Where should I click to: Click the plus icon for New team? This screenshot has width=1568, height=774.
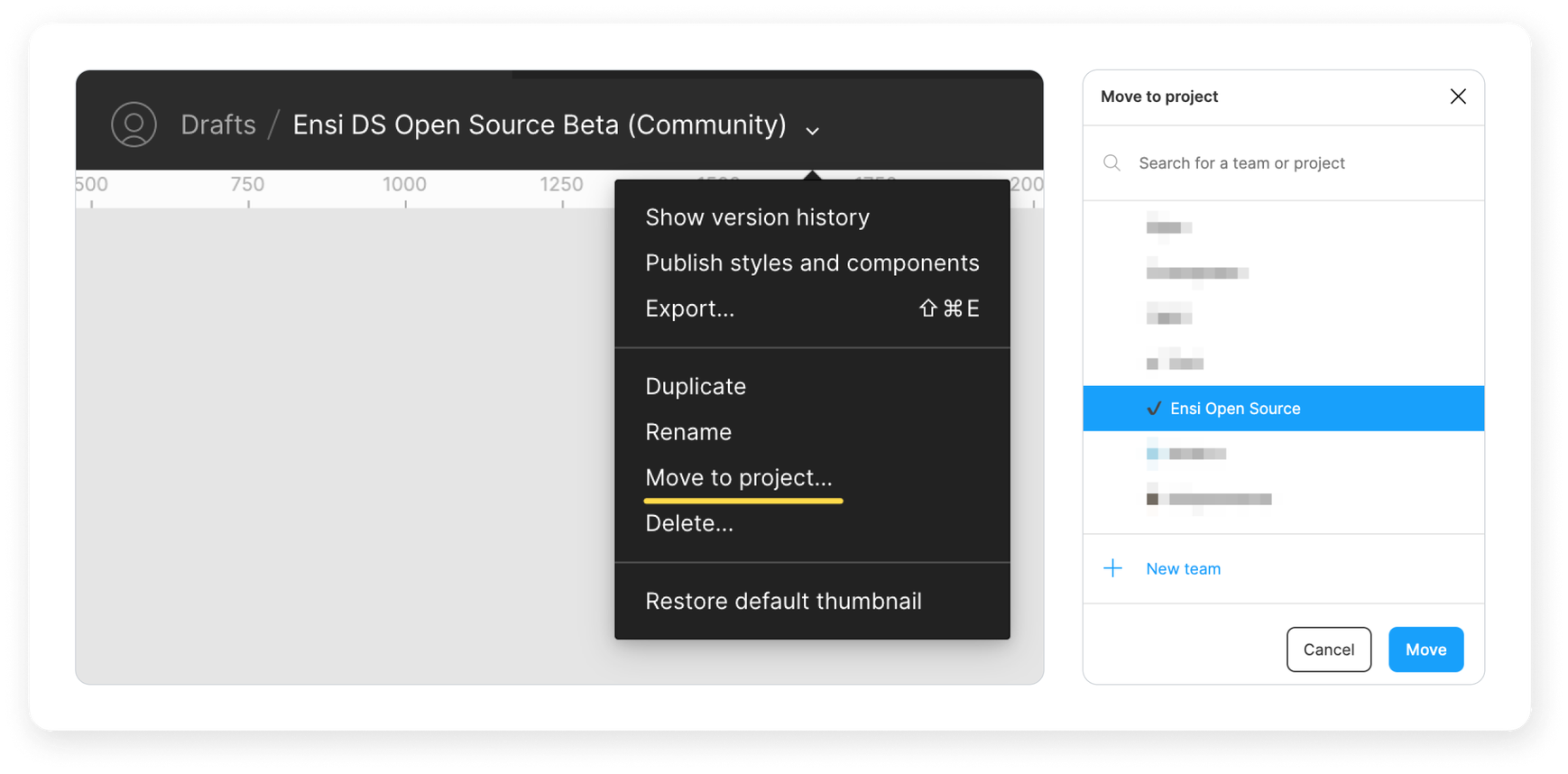(1113, 568)
